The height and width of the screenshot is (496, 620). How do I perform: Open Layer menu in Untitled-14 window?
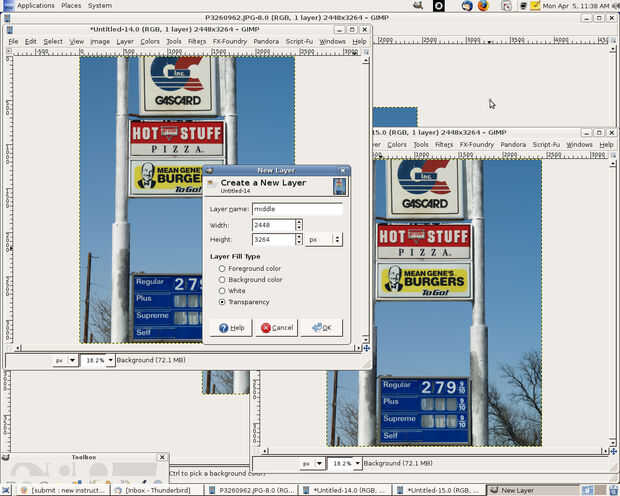pyautogui.click(x=125, y=41)
